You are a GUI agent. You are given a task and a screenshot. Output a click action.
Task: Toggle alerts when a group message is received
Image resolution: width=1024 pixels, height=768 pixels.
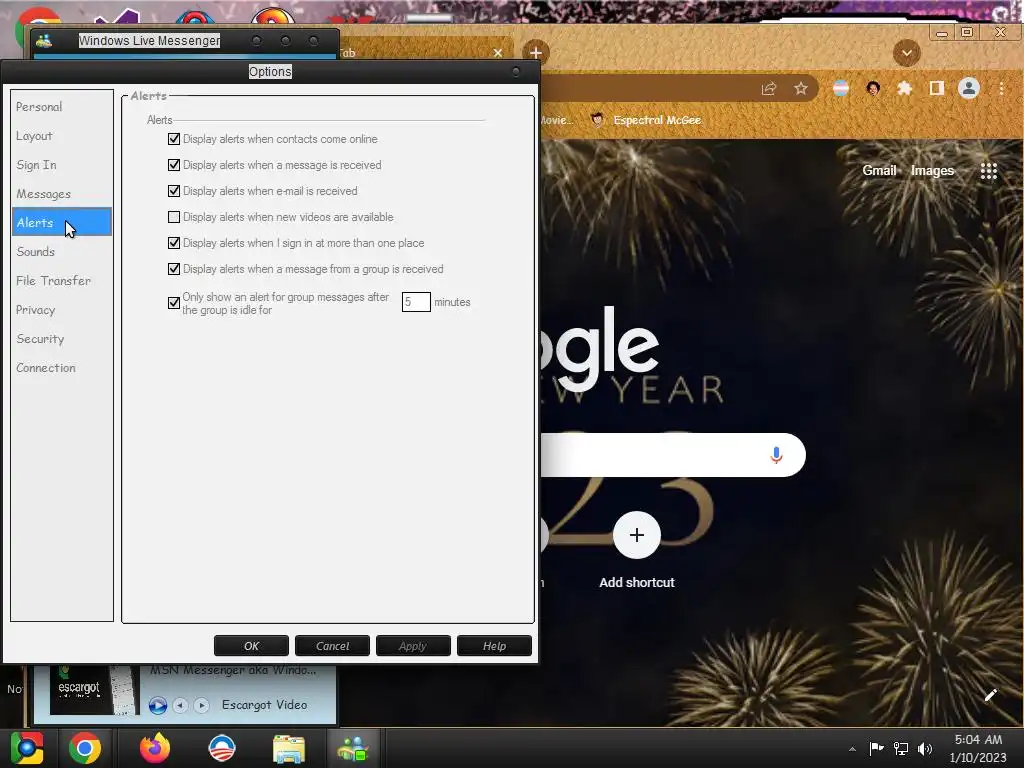pyautogui.click(x=174, y=269)
